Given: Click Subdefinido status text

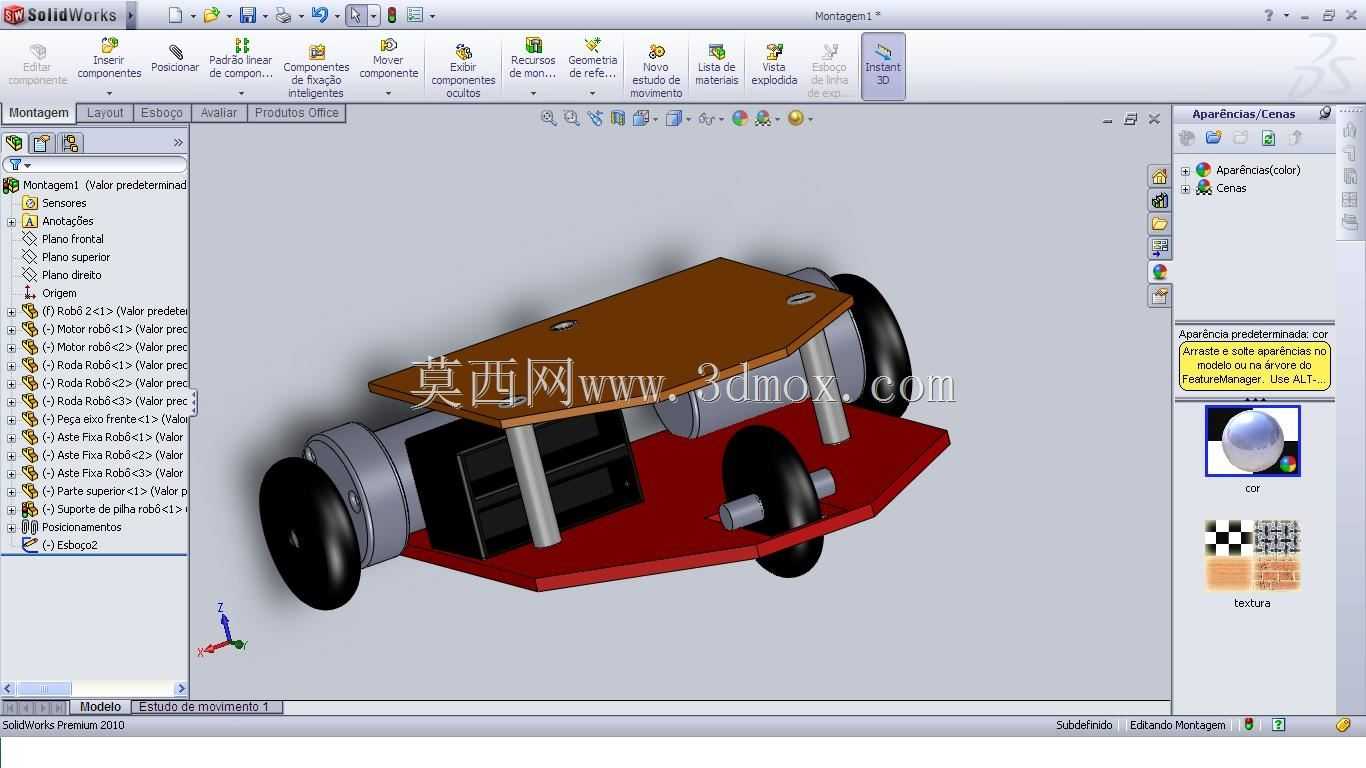Looking at the screenshot, I should 1084,725.
